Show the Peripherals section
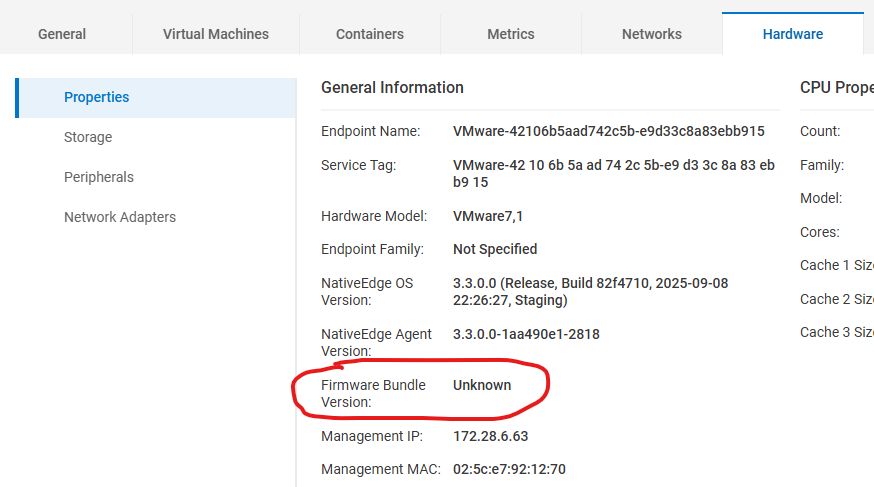This screenshot has width=874, height=487. point(99,177)
